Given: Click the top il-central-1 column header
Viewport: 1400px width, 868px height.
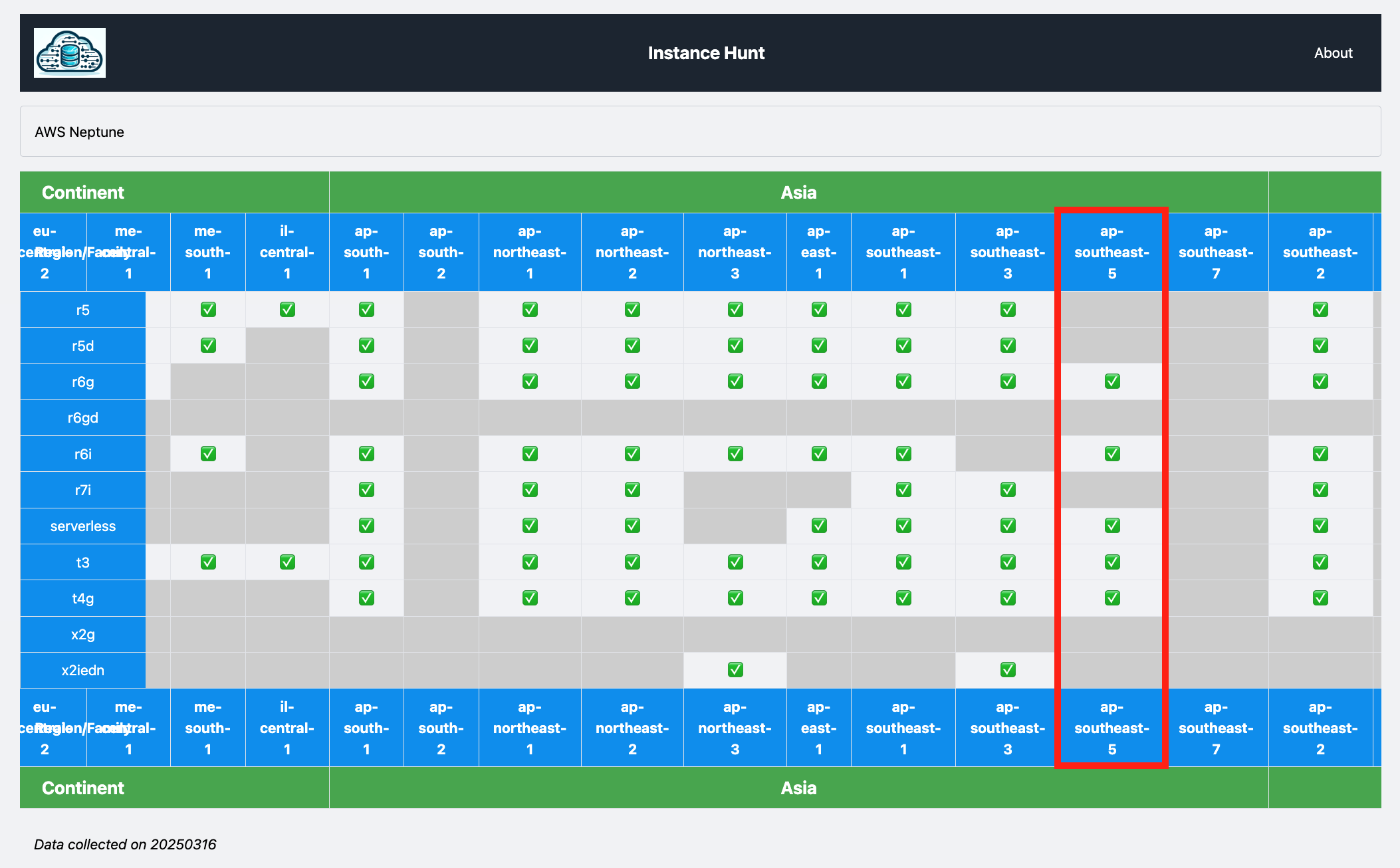Looking at the screenshot, I should click(287, 253).
